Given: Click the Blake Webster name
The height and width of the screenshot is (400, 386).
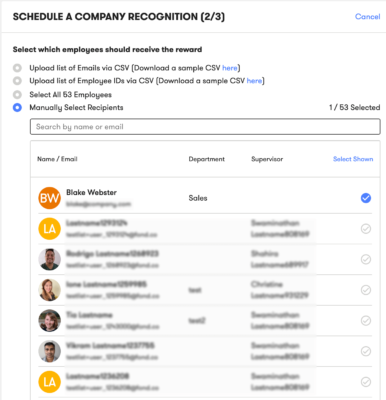Looking at the screenshot, I should (x=91, y=192).
